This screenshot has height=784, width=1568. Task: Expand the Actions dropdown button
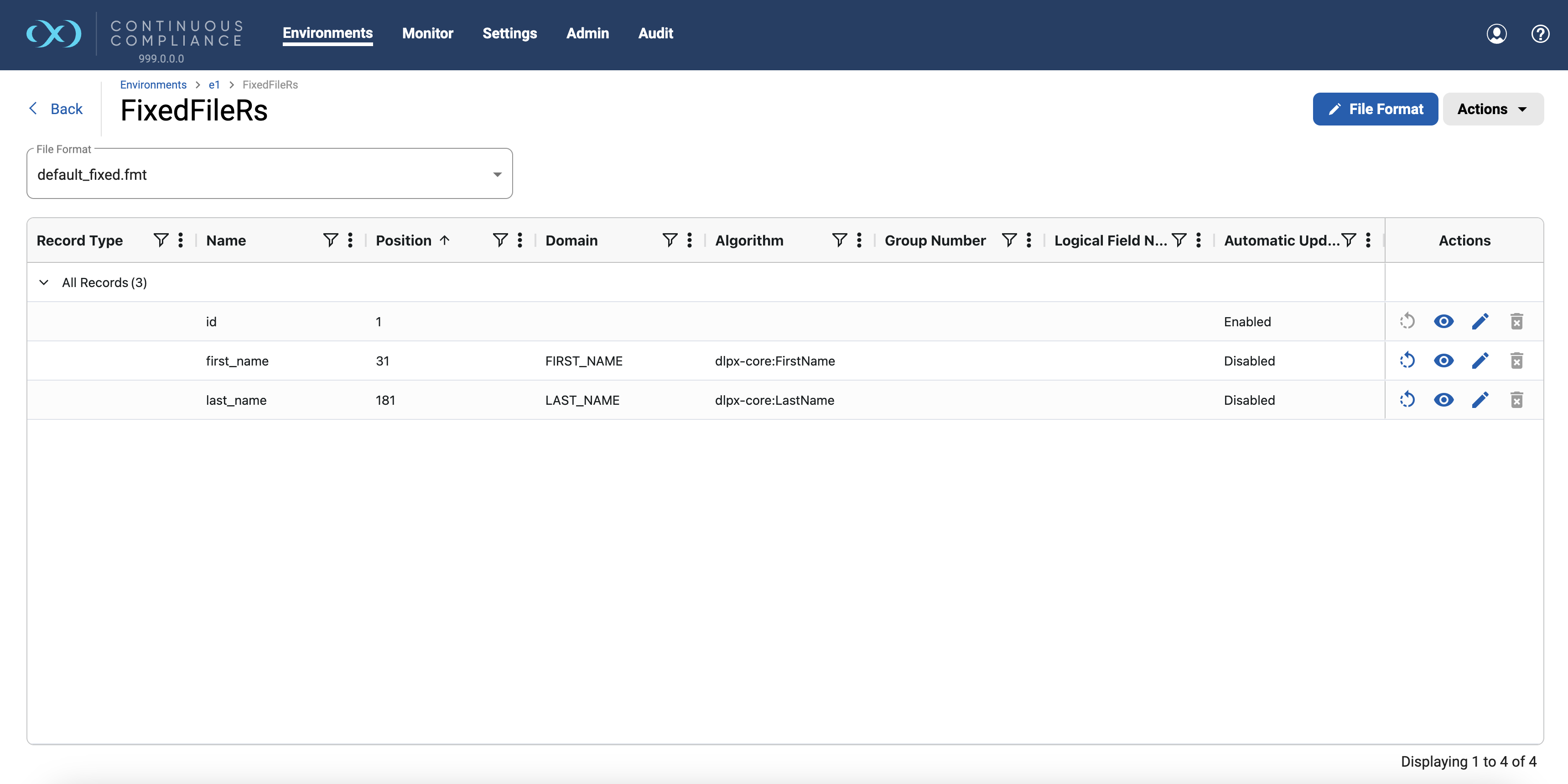pyautogui.click(x=1493, y=109)
